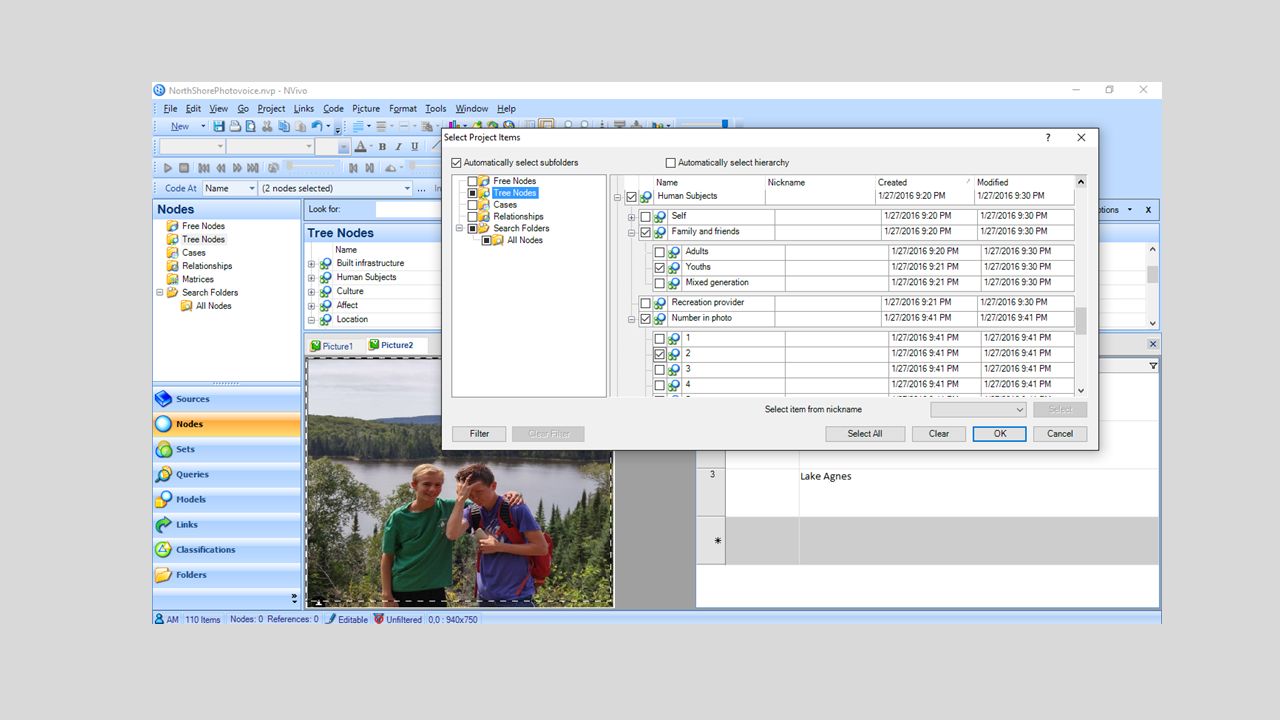Screen dimensions: 1280x720
Task: Click the help question mark in dialog
Action: pos(1048,138)
